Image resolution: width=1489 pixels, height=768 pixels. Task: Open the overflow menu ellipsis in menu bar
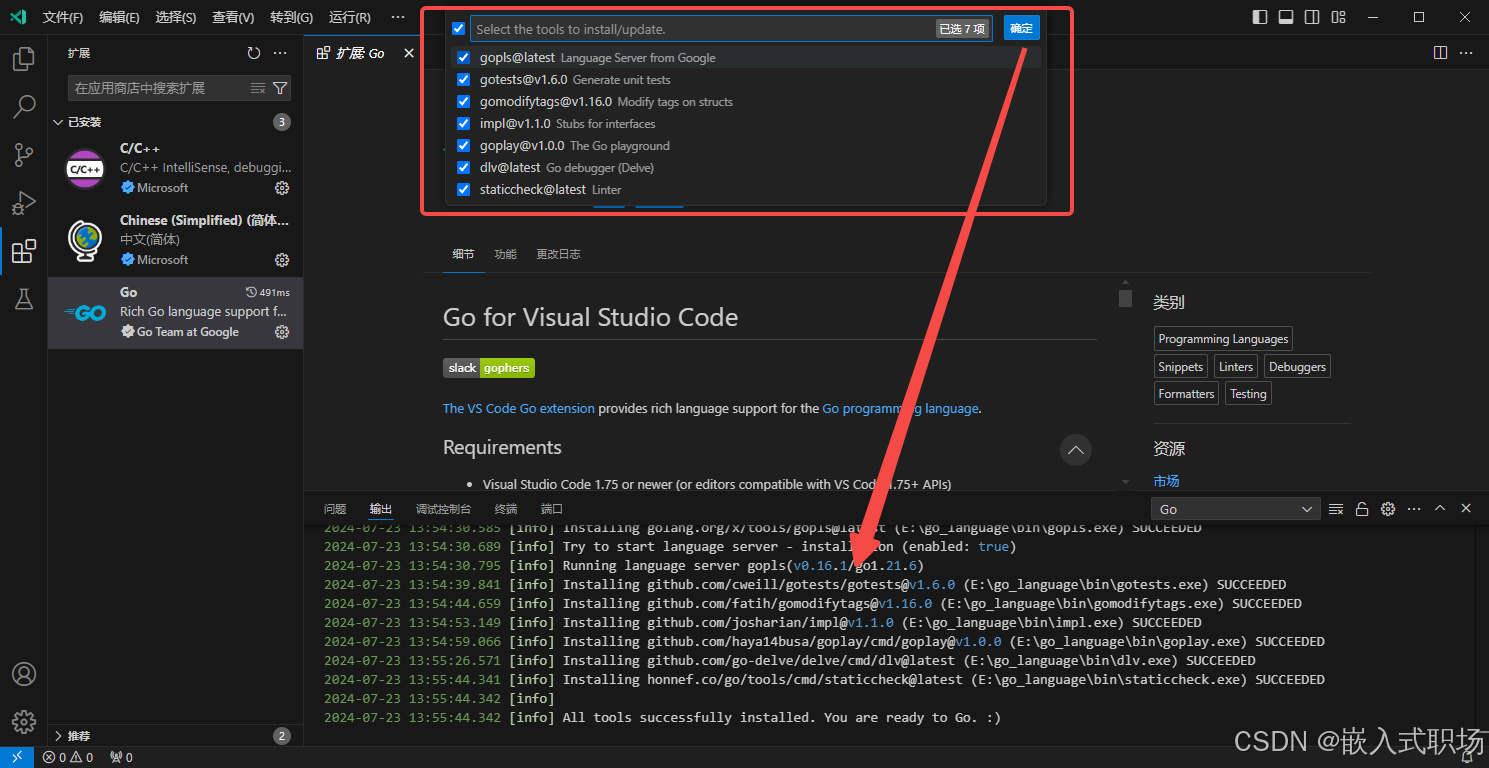(398, 17)
